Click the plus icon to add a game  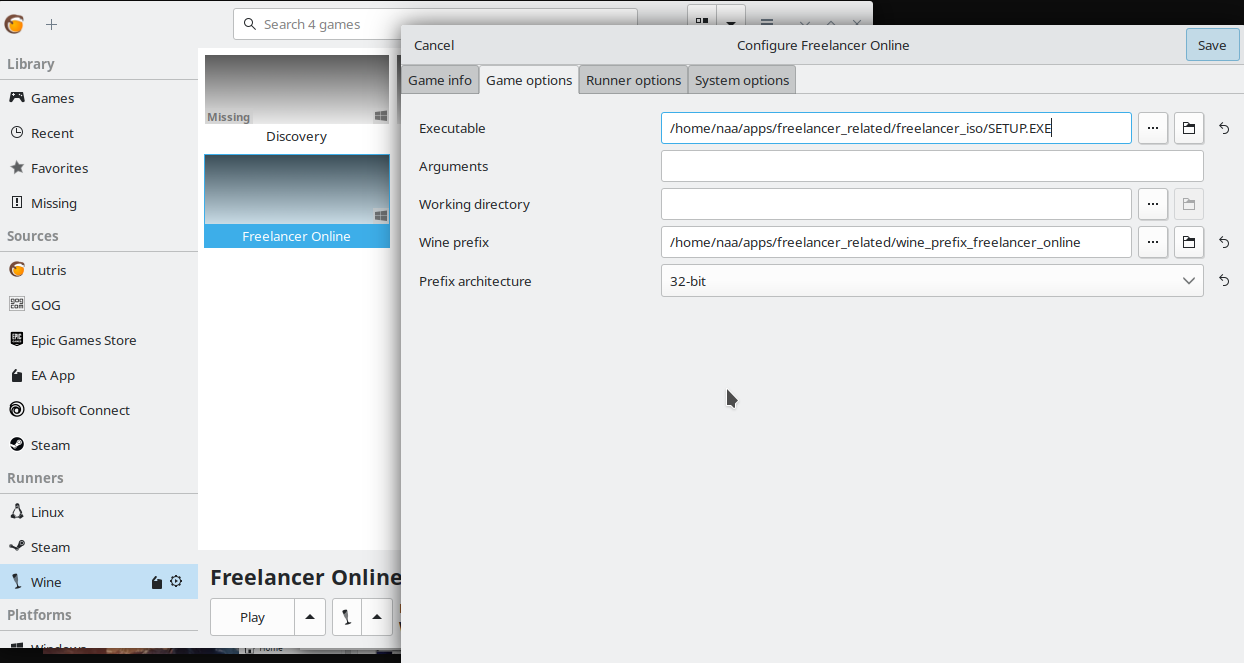coord(51,25)
